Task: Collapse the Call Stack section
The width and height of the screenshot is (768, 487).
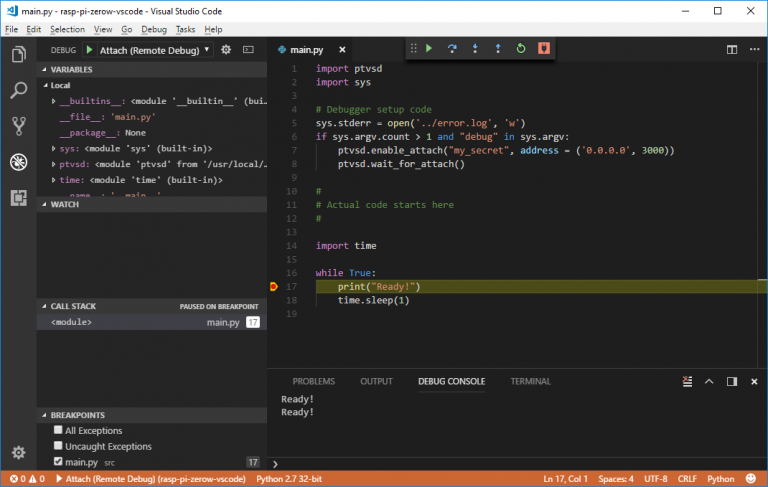Action: pyautogui.click(x=72, y=306)
